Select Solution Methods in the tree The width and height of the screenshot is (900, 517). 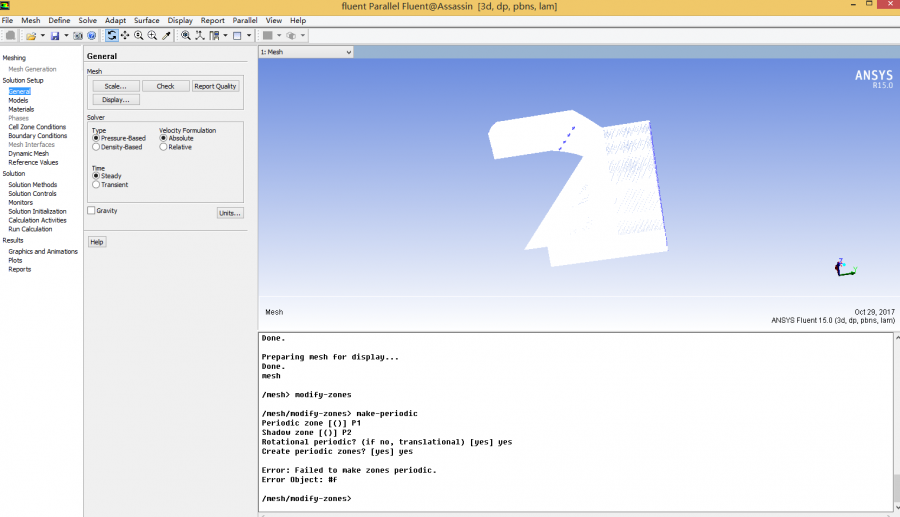click(33, 185)
